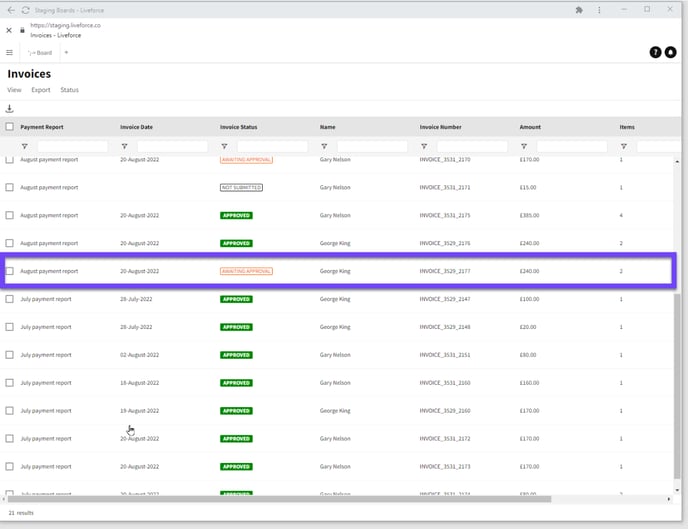Click APPROVED badge on INVOICE_3531_2175 row
This screenshot has width=688, height=529.
click(x=236, y=215)
